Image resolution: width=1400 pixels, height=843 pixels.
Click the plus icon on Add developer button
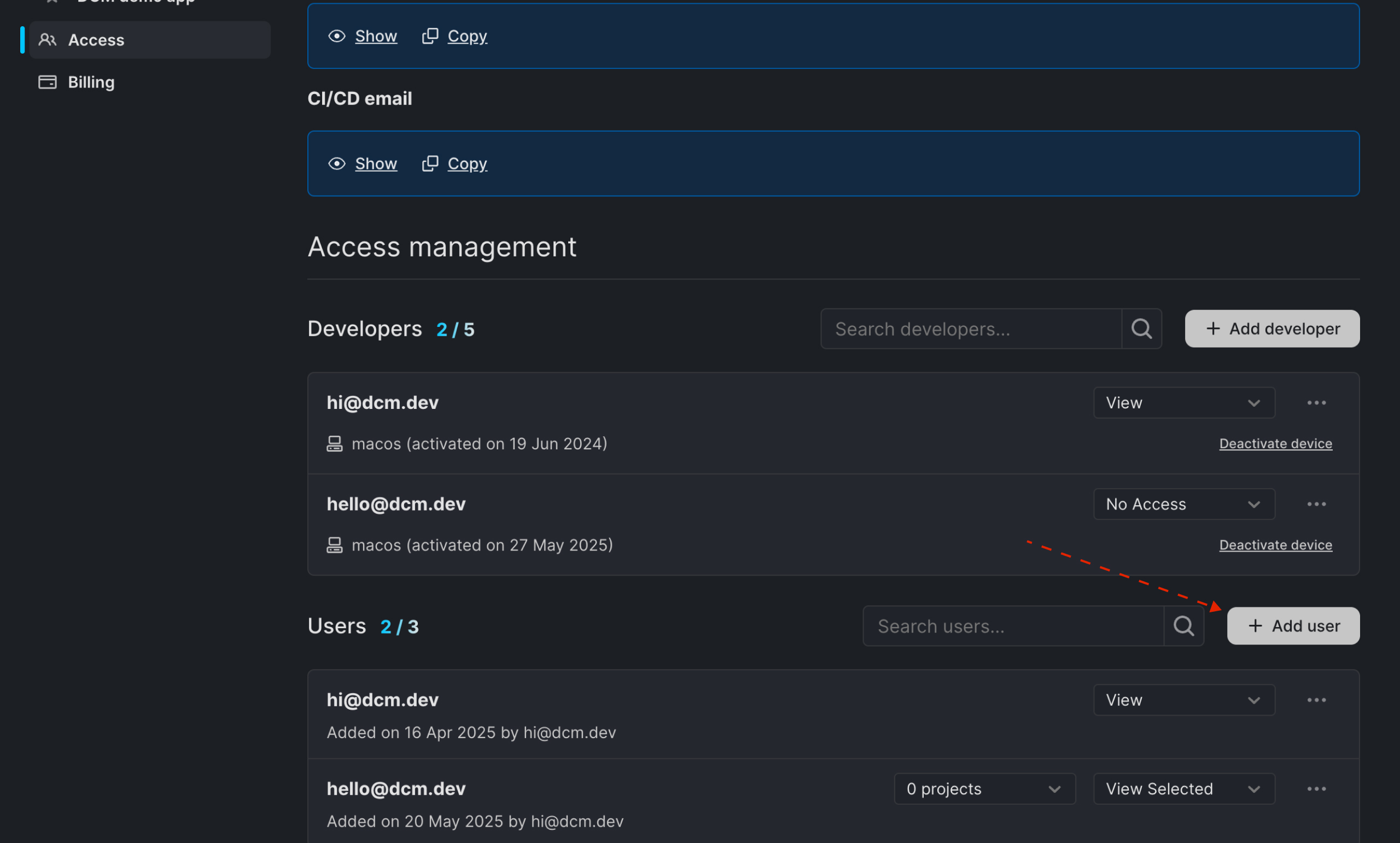[1213, 329]
